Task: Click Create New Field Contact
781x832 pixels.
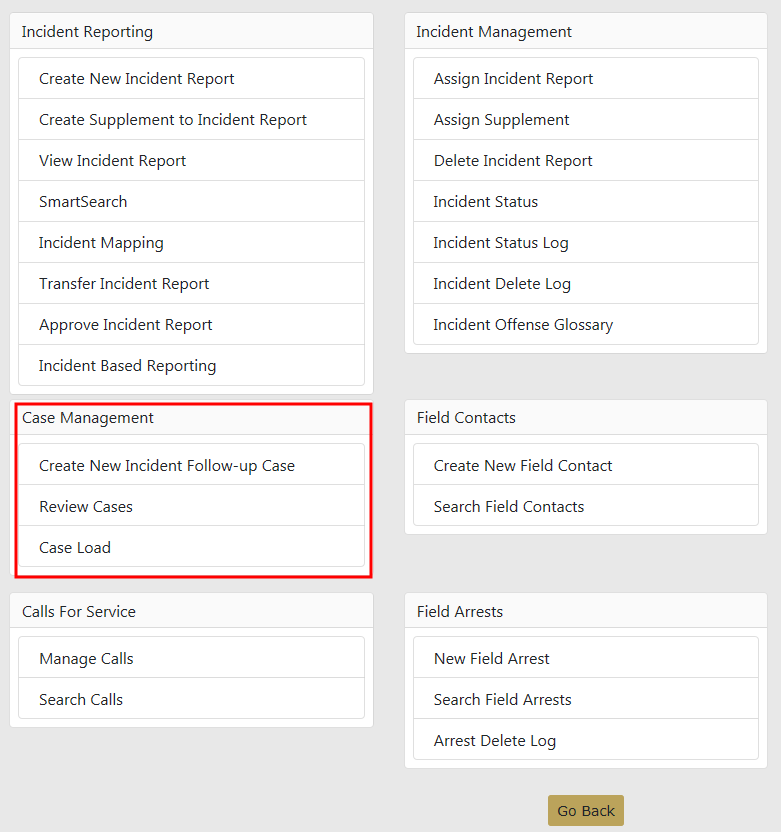Action: 523,466
